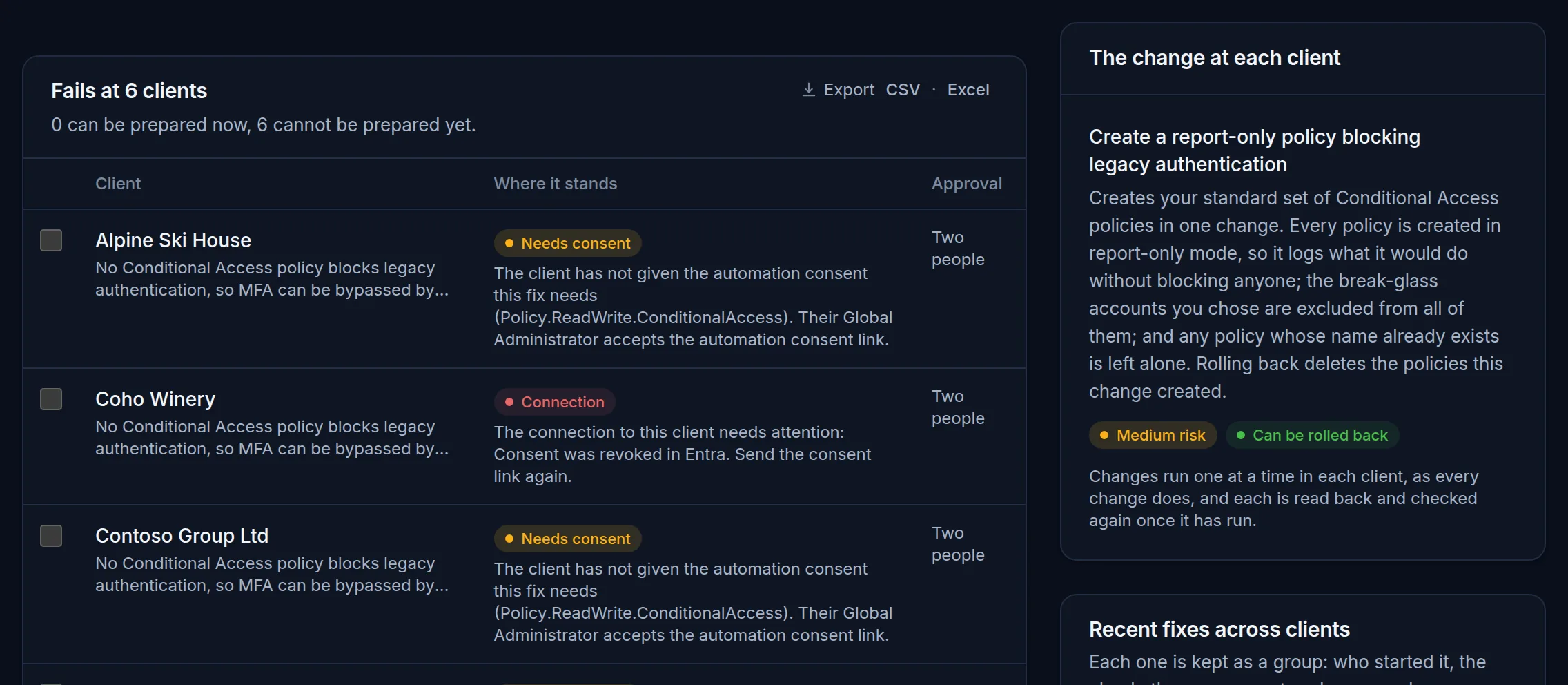Click Two people approval for Contoso Group Ltd
This screenshot has height=685, width=1568.
coord(958,544)
